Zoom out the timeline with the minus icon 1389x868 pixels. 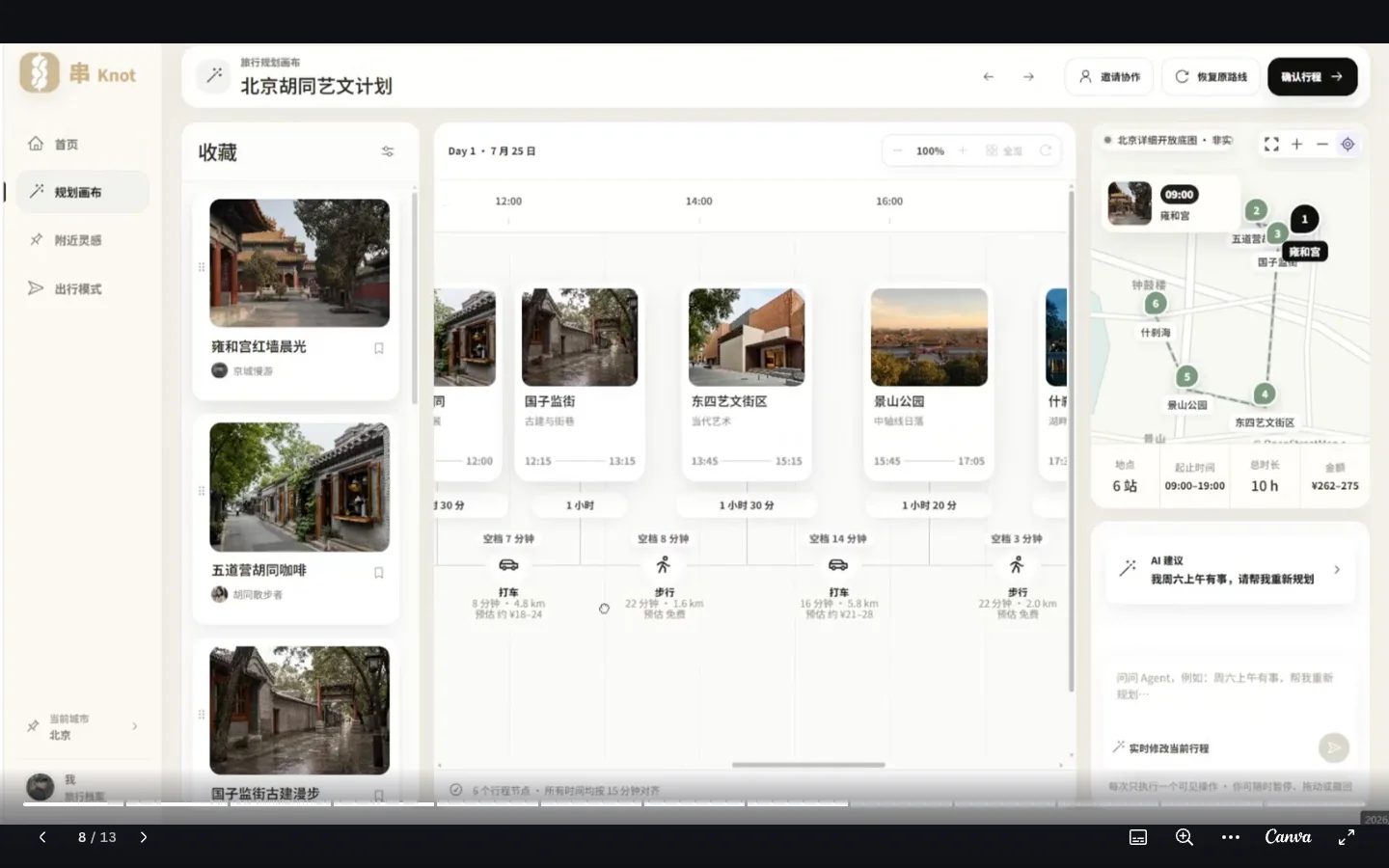(897, 150)
